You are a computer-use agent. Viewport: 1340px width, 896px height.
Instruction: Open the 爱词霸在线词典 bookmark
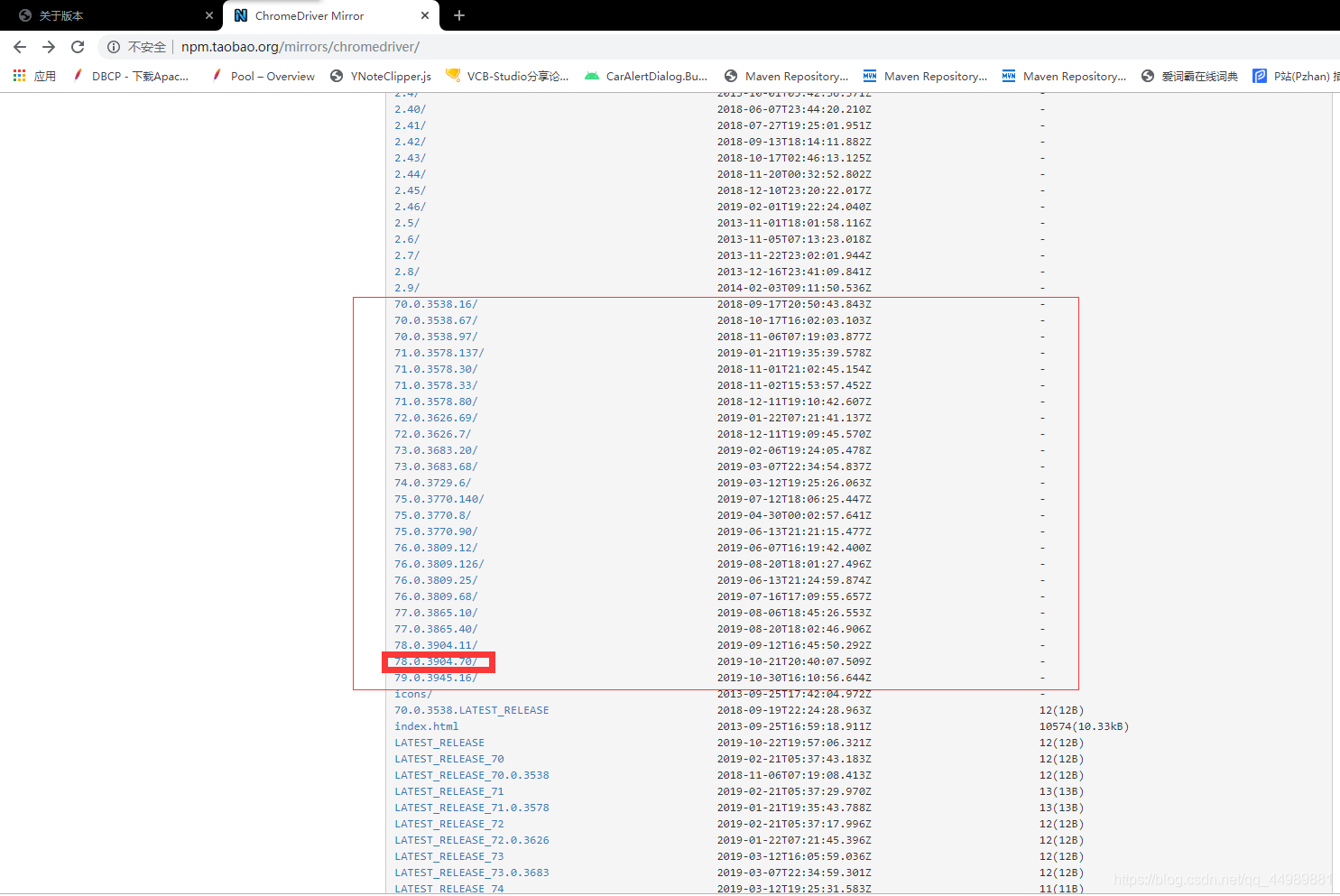(x=1189, y=76)
